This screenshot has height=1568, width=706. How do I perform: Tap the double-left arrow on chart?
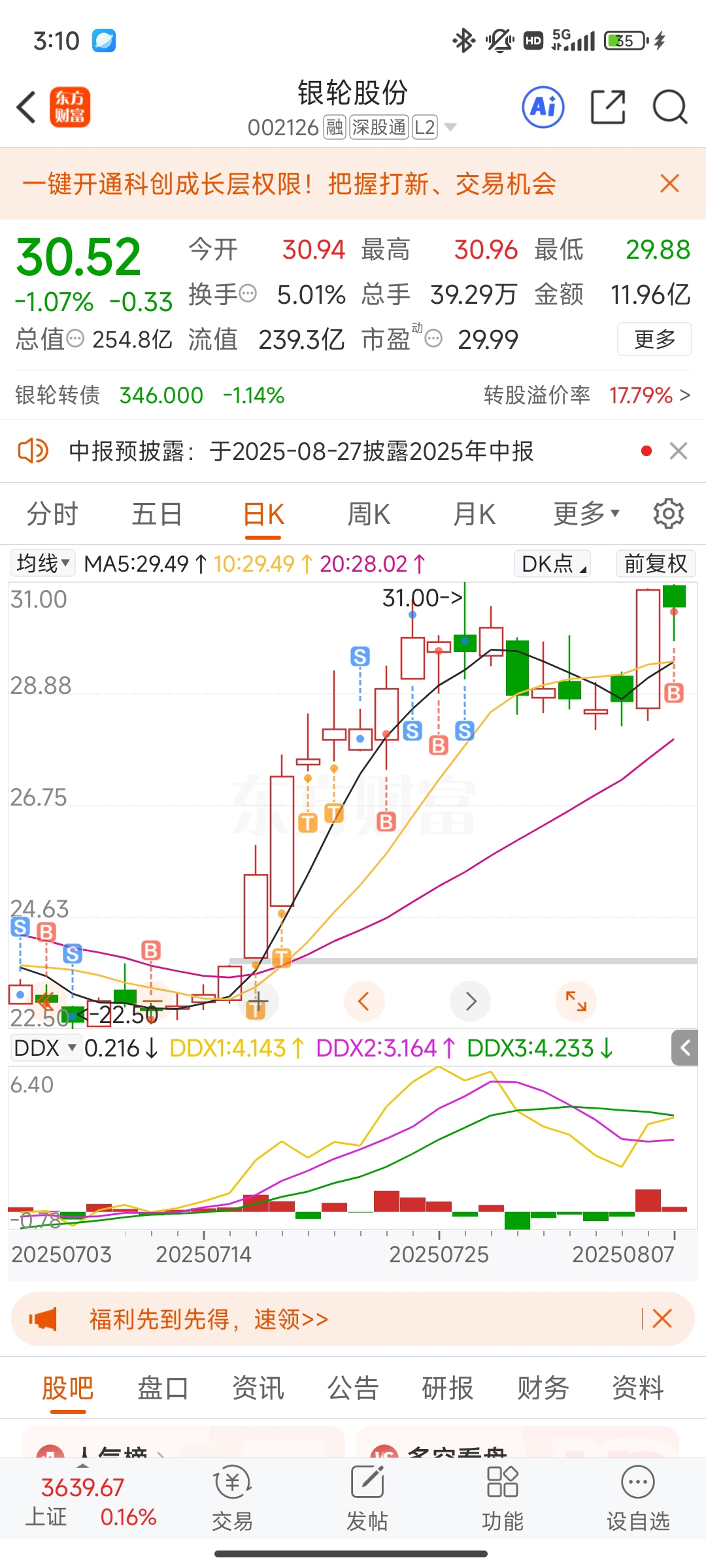[44, 1000]
